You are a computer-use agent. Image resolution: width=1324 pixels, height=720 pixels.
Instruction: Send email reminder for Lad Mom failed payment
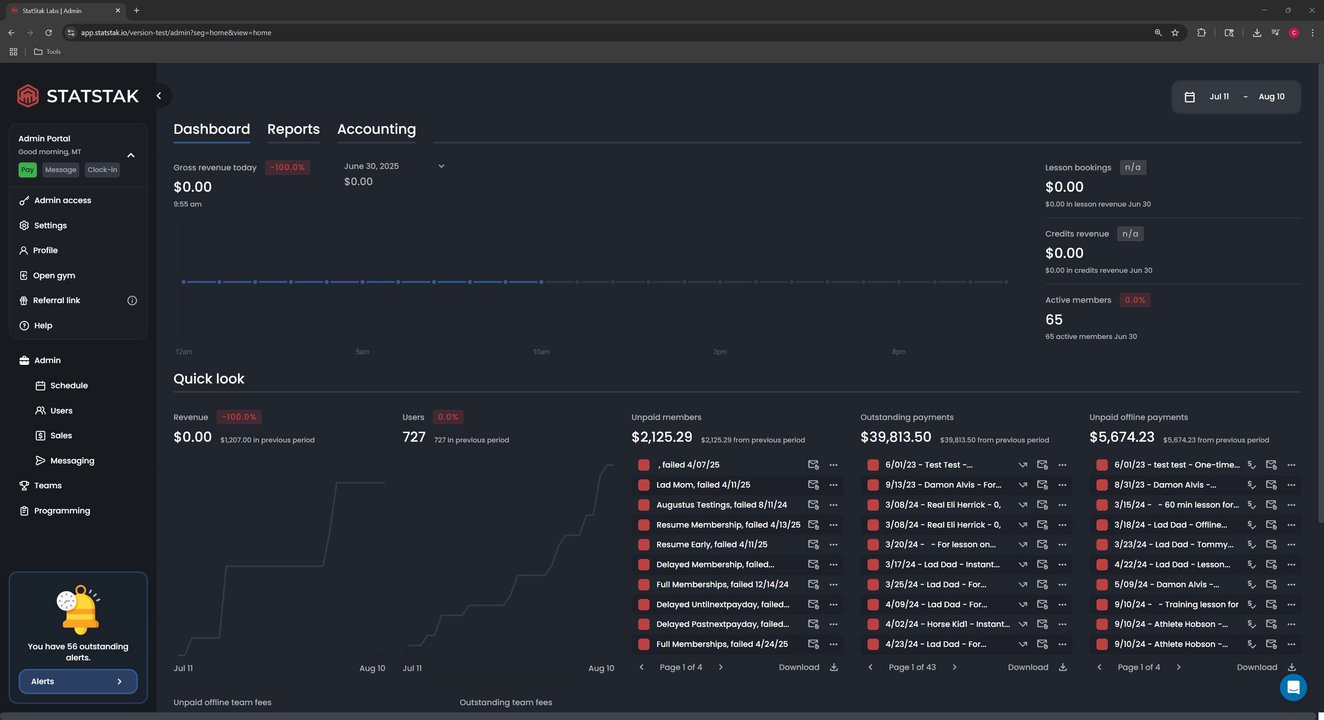point(813,485)
